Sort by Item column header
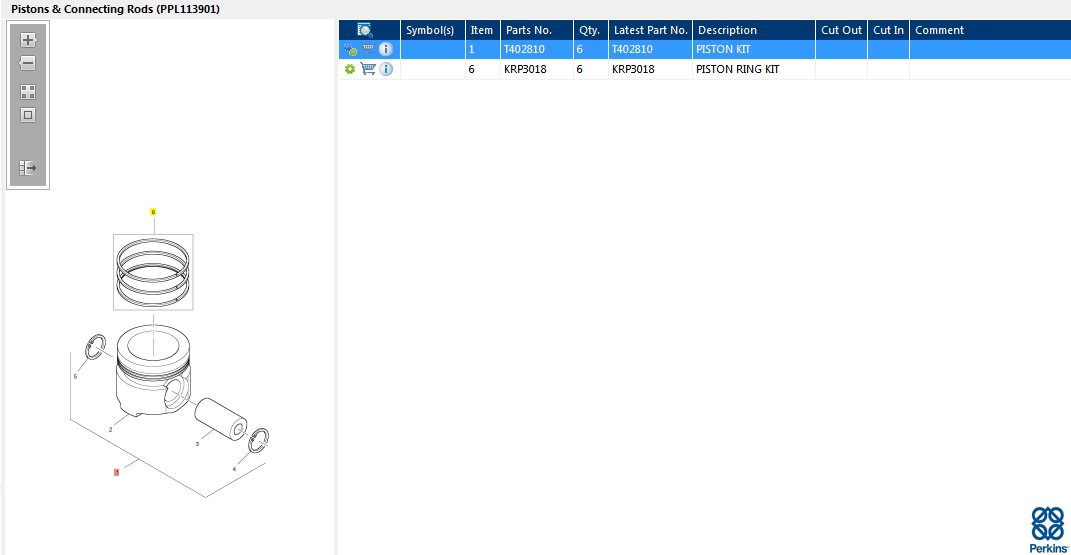Image resolution: width=1071 pixels, height=555 pixels. (x=482, y=30)
